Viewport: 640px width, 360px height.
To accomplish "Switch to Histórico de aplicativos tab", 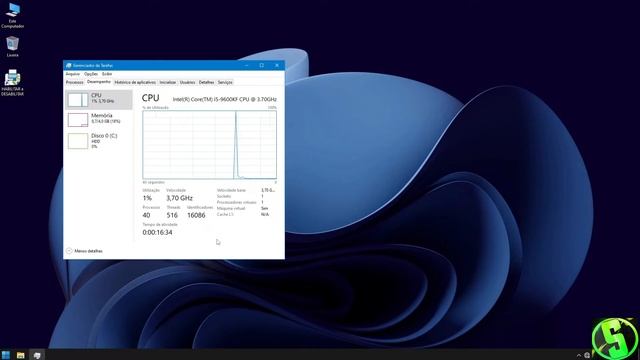I will (135, 82).
